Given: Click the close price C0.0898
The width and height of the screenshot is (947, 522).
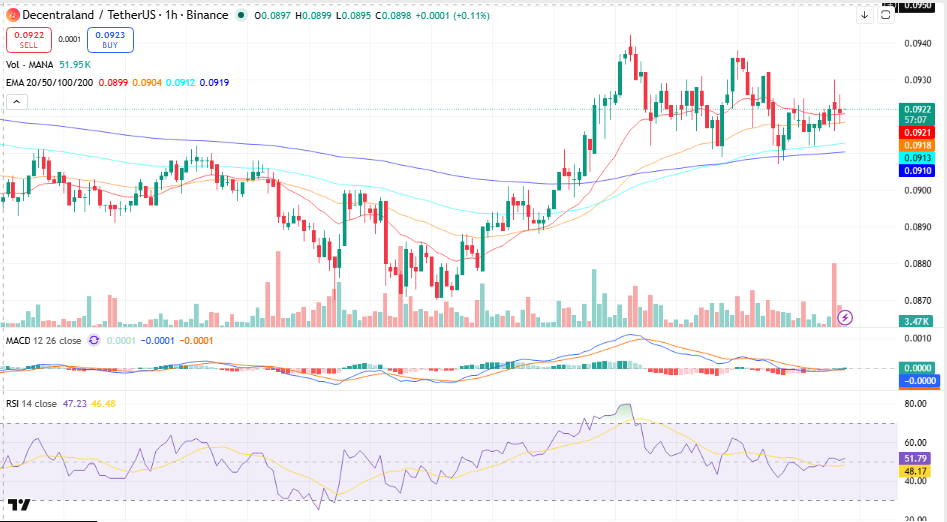Looking at the screenshot, I should 393,16.
